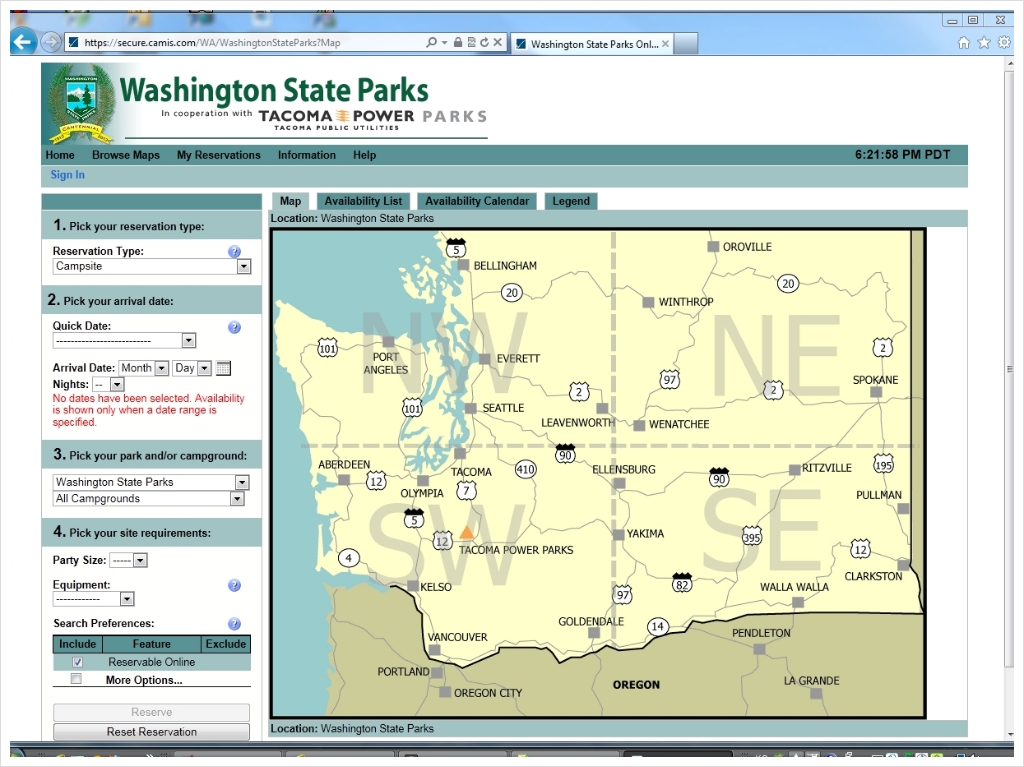Click the Oroville map marker square

coord(713,246)
